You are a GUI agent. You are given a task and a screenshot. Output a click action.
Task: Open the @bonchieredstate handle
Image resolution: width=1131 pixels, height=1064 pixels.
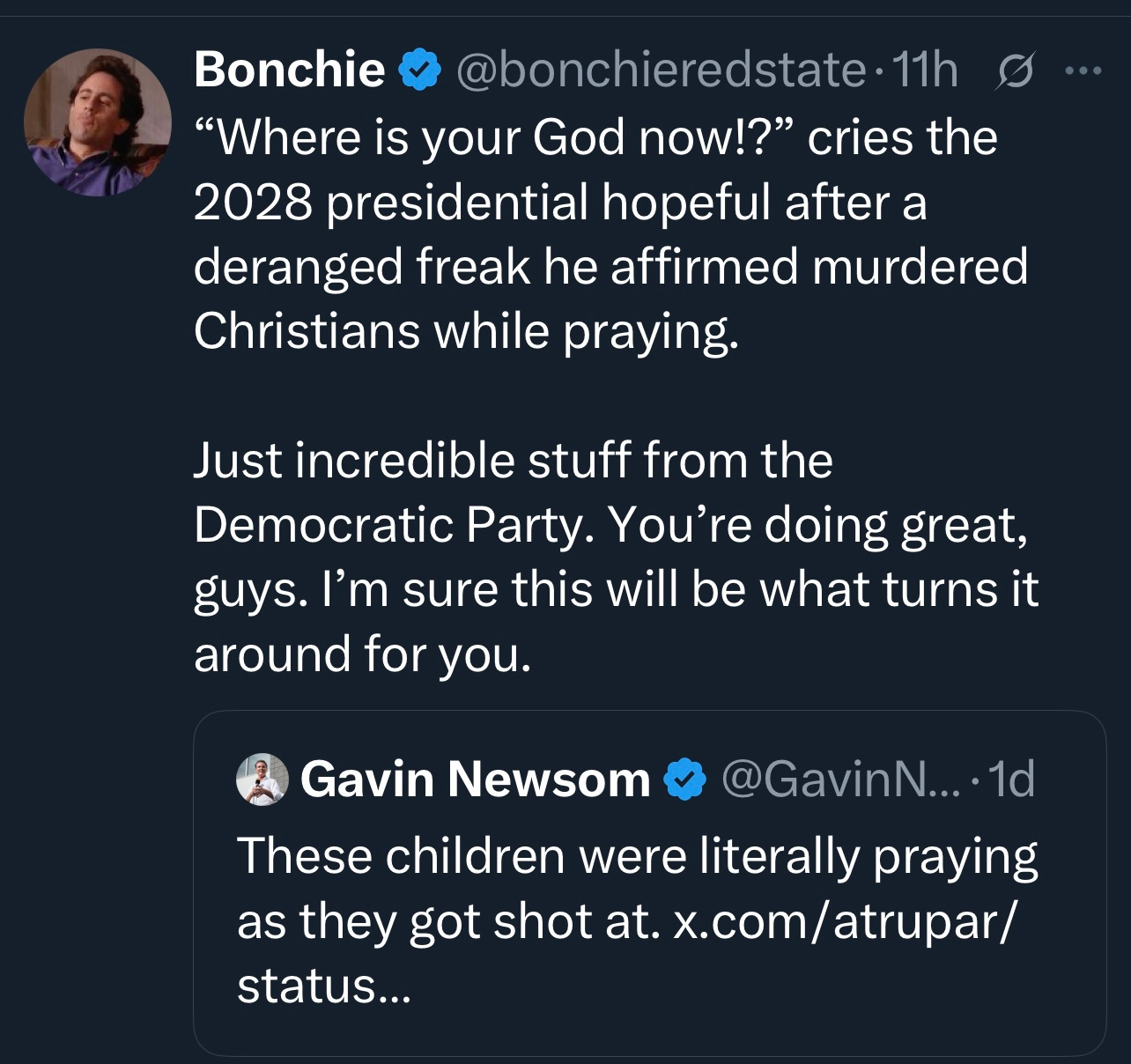[x=661, y=70]
